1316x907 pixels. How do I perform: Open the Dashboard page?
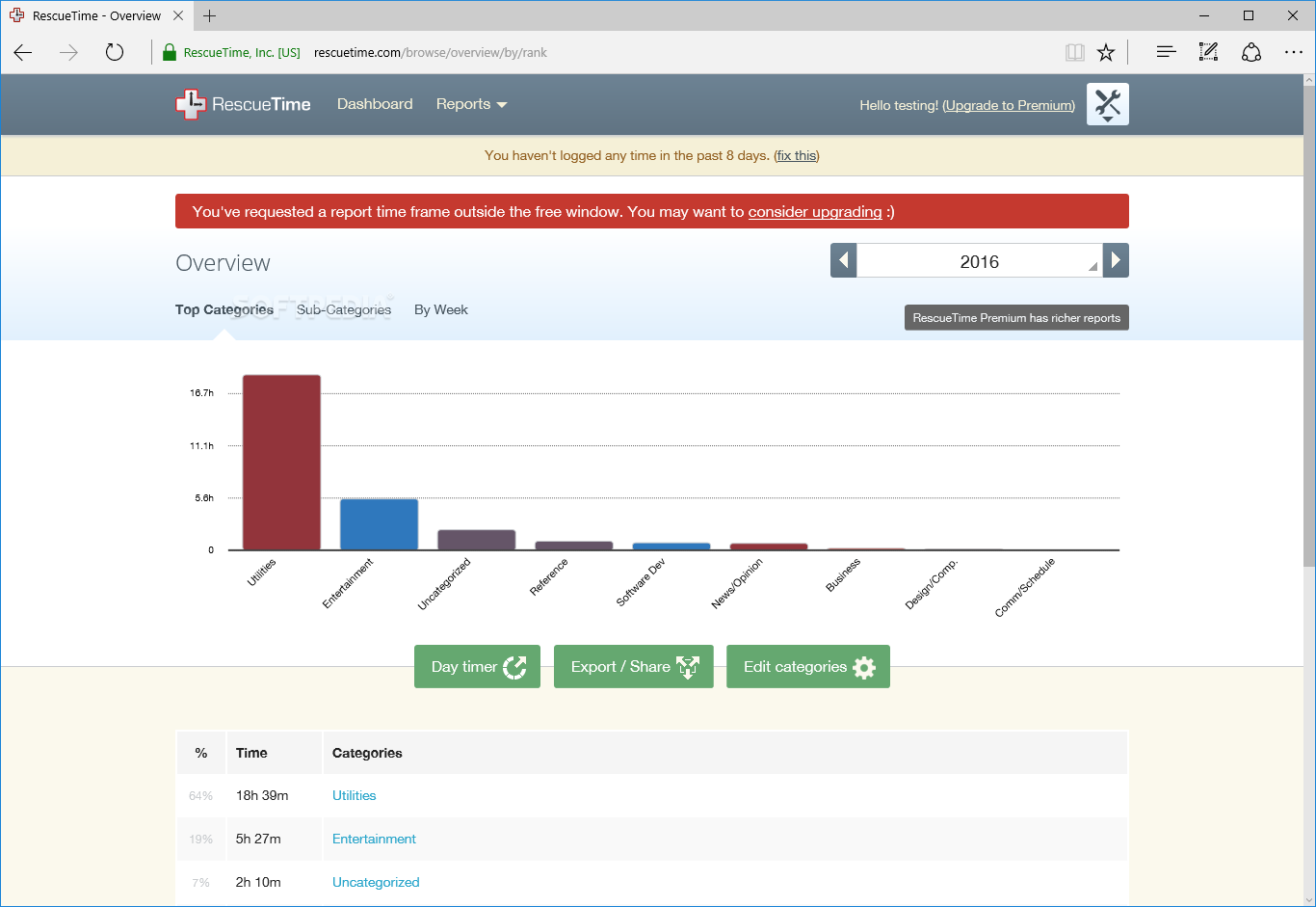pyautogui.click(x=375, y=104)
